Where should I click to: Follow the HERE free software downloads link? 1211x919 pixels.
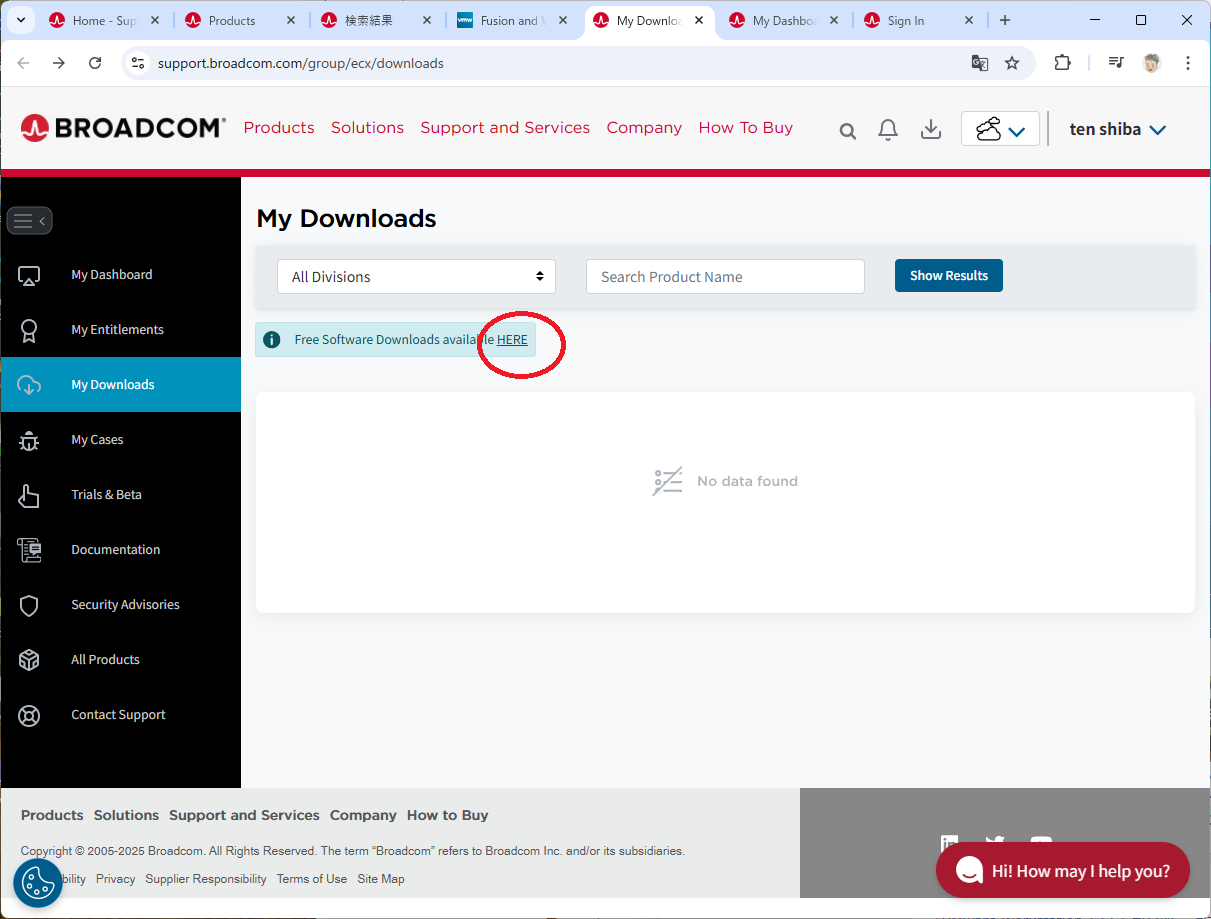pos(512,340)
